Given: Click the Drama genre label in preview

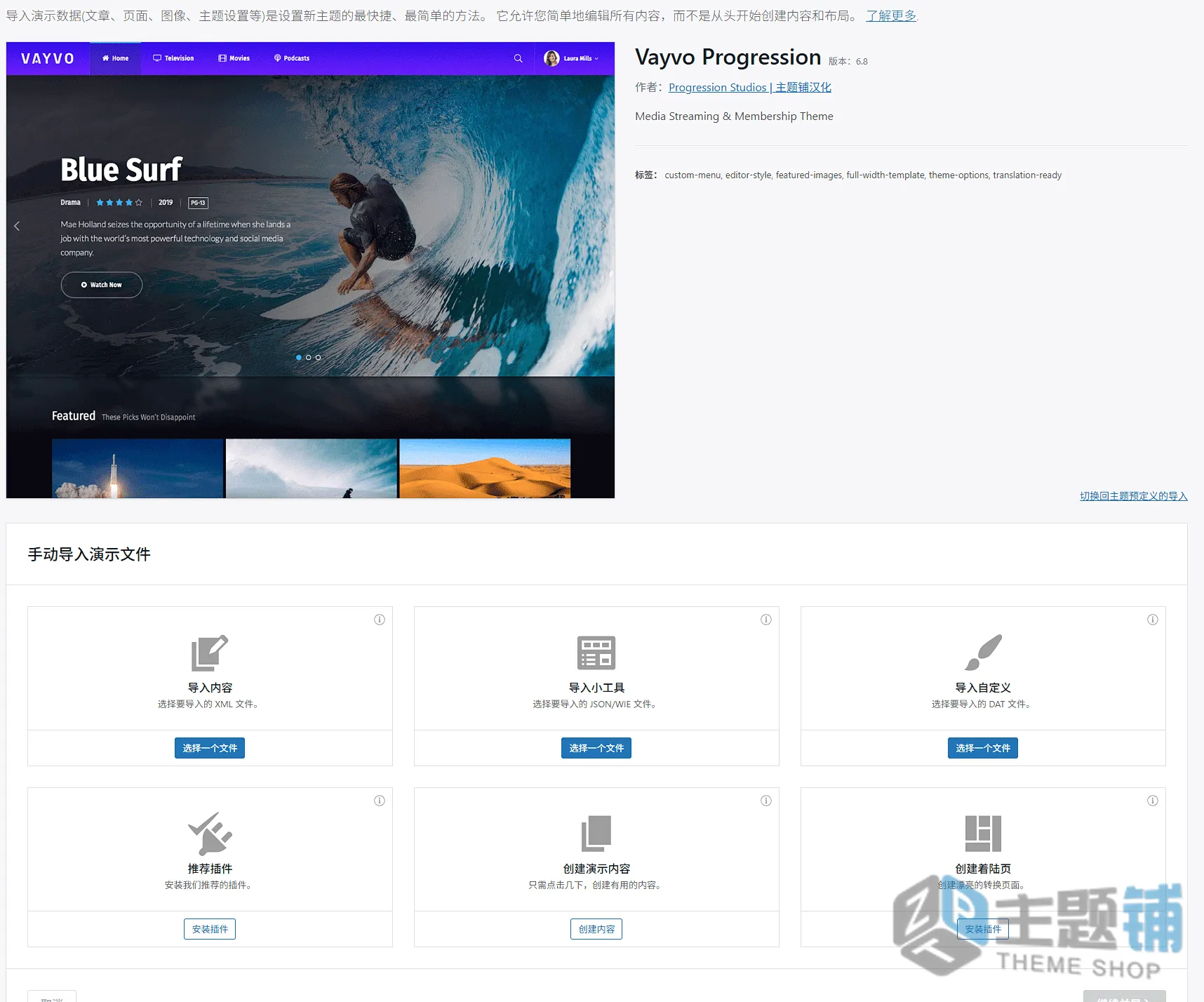Looking at the screenshot, I should coord(70,203).
